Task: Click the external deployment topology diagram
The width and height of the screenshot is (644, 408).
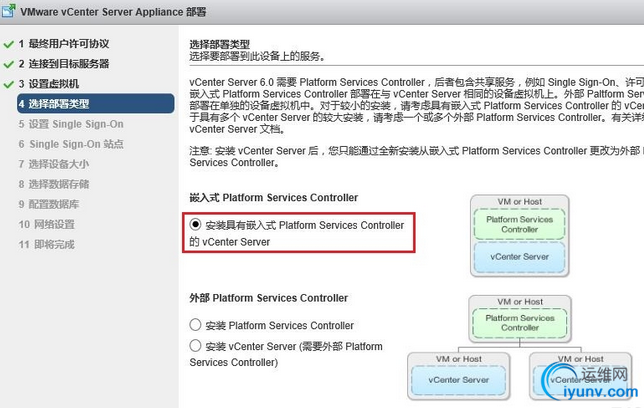Action: (520, 348)
